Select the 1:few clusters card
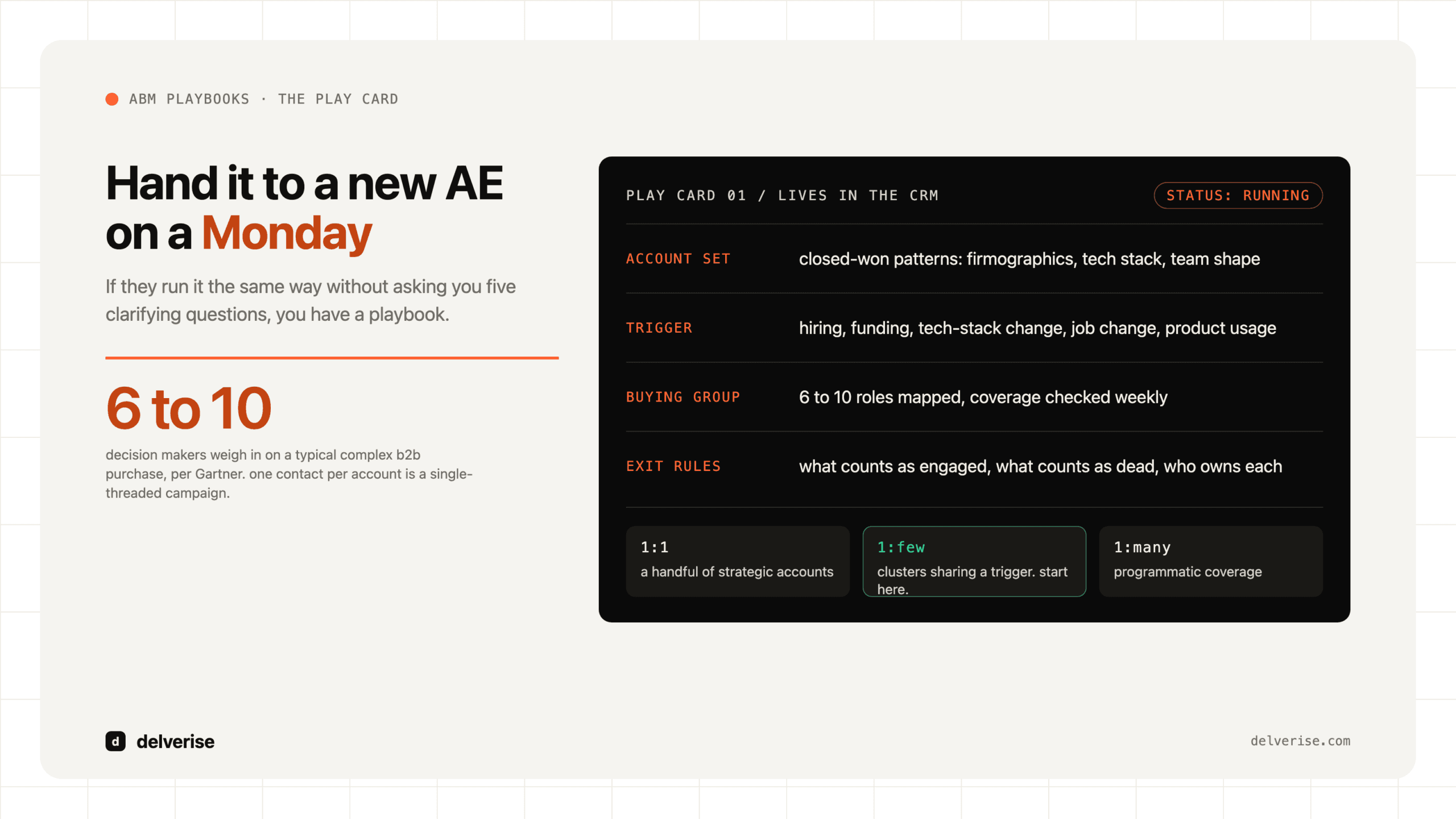The height and width of the screenshot is (819, 1456). [x=974, y=561]
